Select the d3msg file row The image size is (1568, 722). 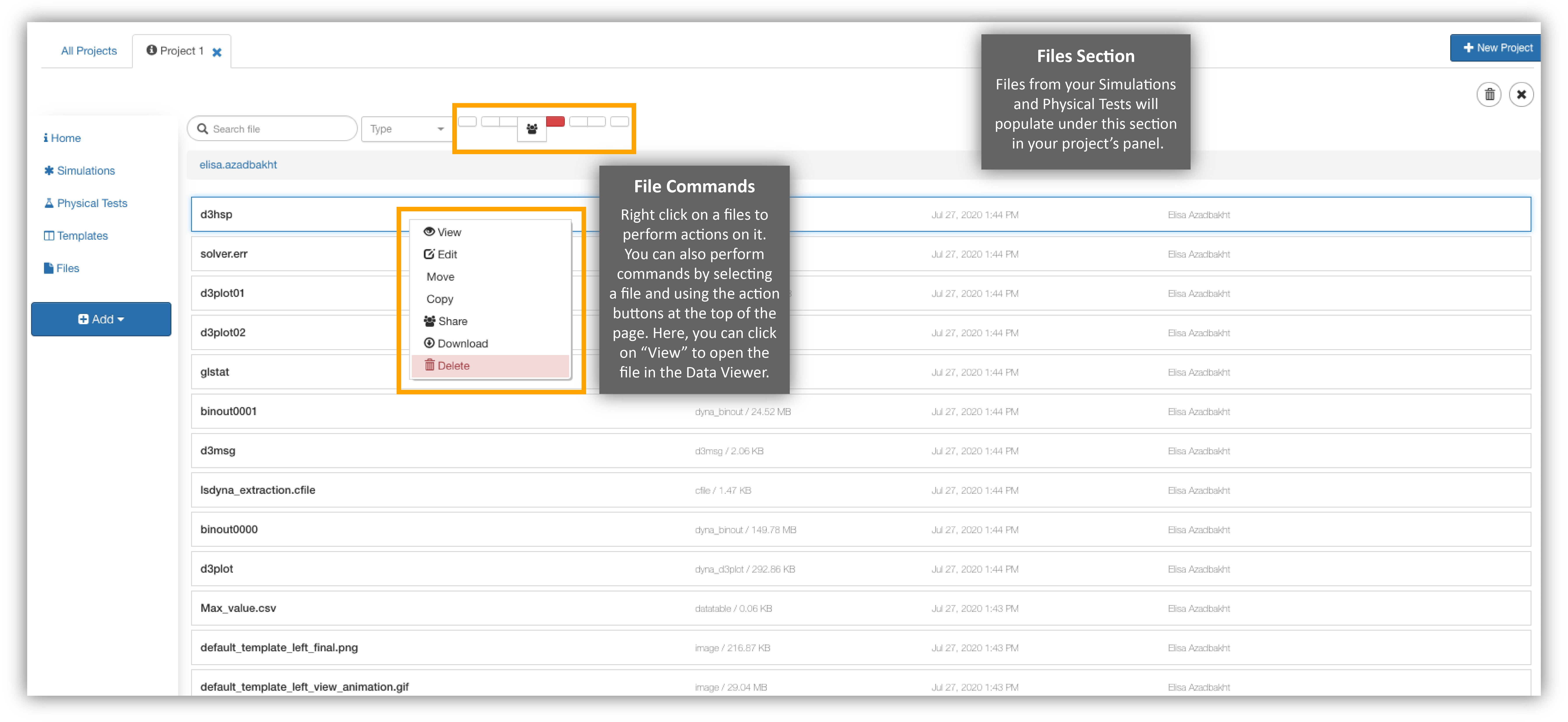click(x=861, y=451)
